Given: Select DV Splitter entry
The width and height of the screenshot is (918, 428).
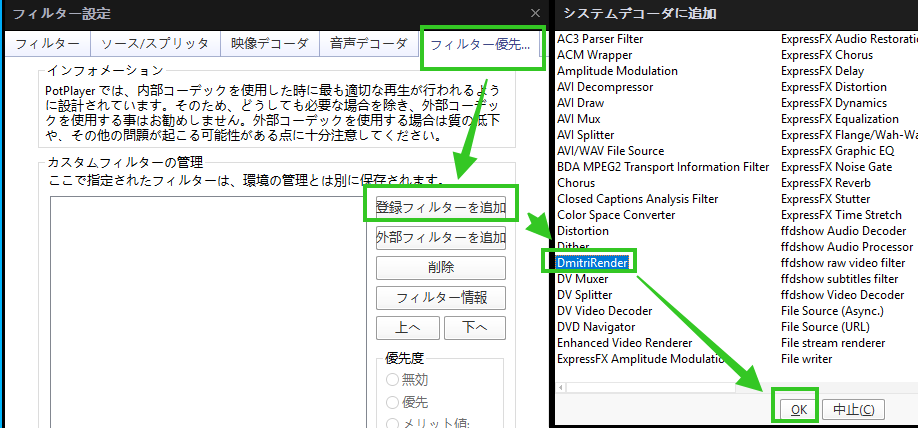Looking at the screenshot, I should 584,295.
